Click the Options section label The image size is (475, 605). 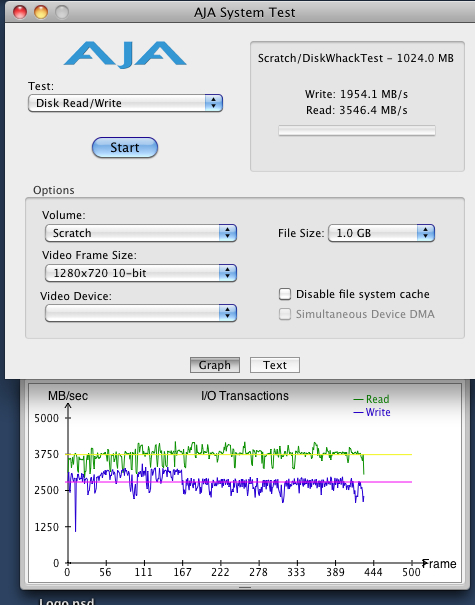click(54, 190)
